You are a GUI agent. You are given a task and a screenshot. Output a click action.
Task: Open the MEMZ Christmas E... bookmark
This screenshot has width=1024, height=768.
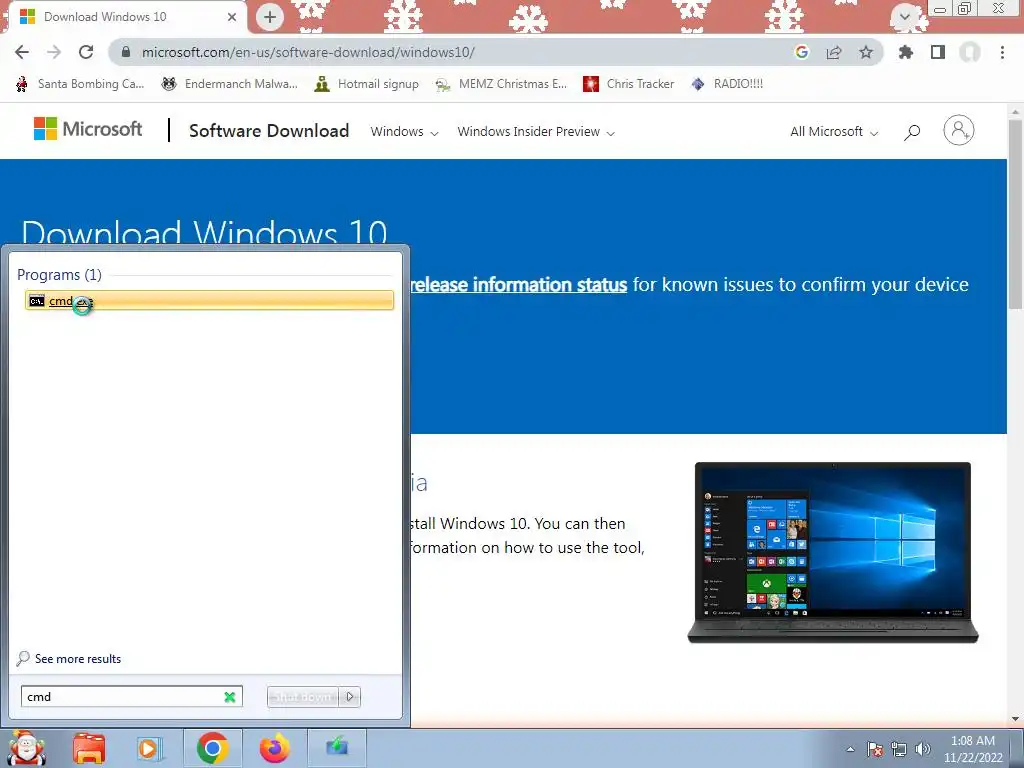click(x=501, y=84)
